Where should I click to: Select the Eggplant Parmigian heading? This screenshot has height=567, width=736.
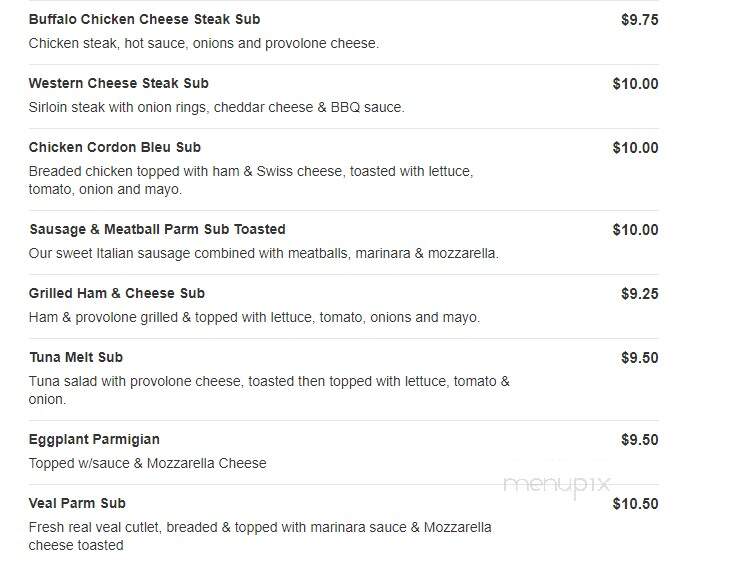(94, 439)
